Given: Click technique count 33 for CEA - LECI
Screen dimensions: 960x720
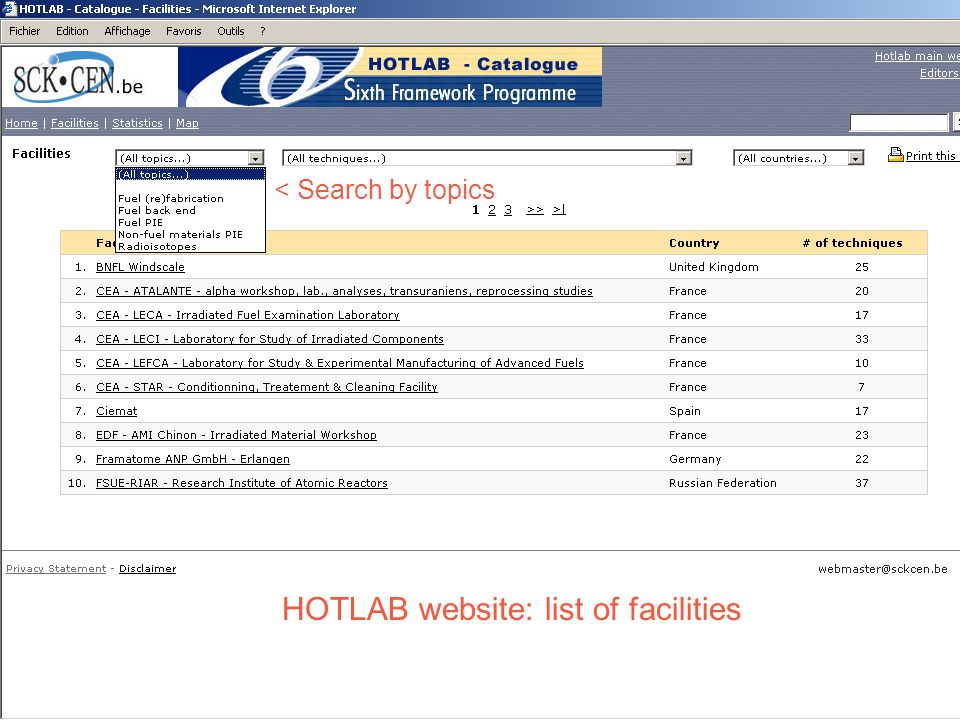Looking at the screenshot, I should [861, 339].
